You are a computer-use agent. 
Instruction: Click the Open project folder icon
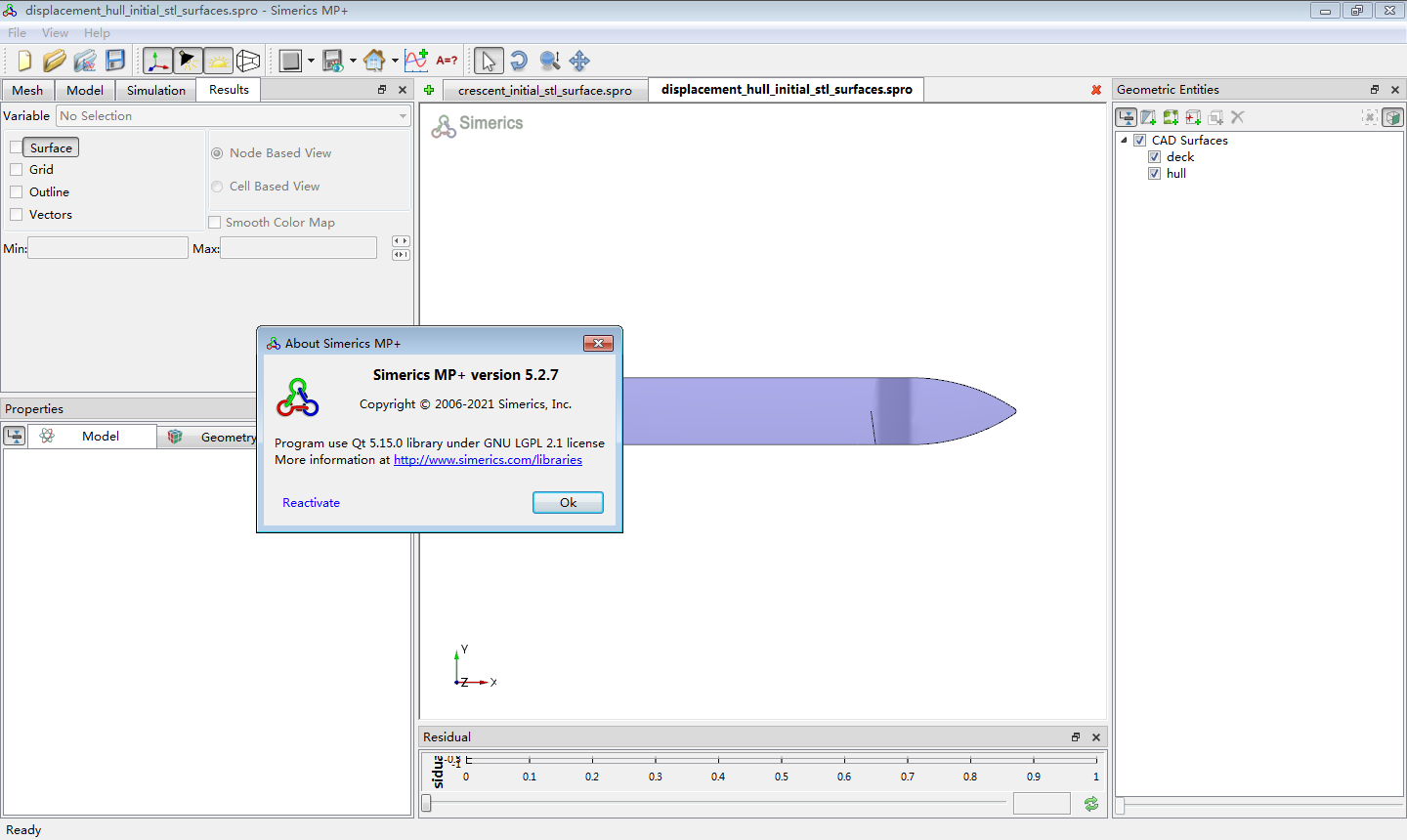[x=55, y=61]
